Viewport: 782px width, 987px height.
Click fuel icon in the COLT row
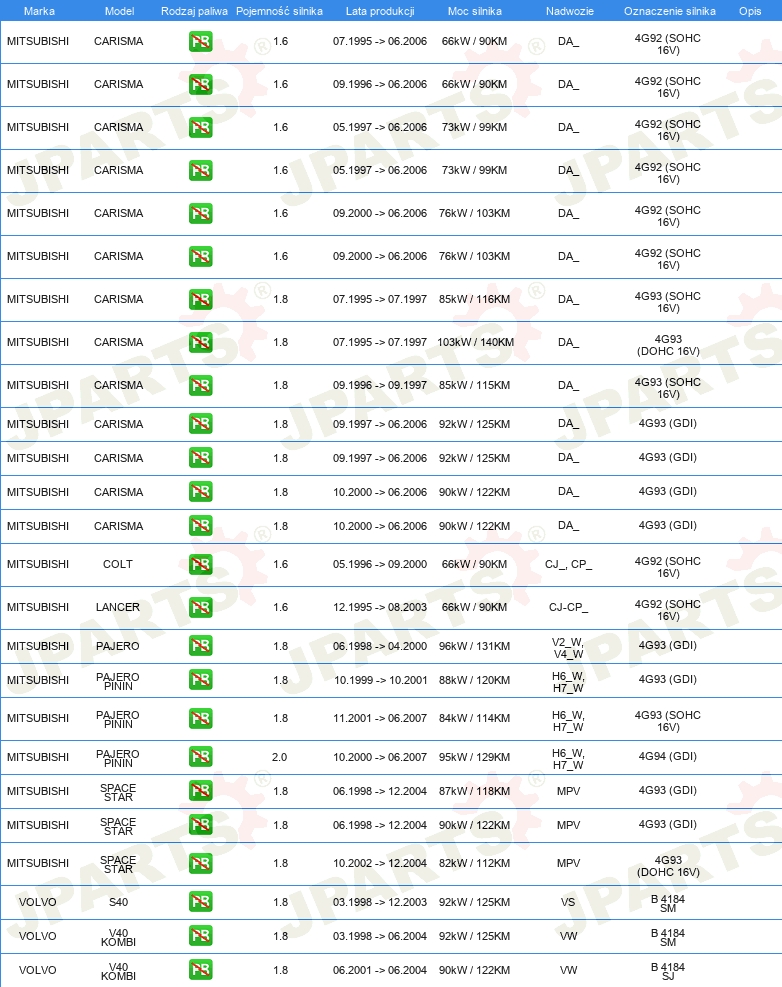tap(200, 565)
